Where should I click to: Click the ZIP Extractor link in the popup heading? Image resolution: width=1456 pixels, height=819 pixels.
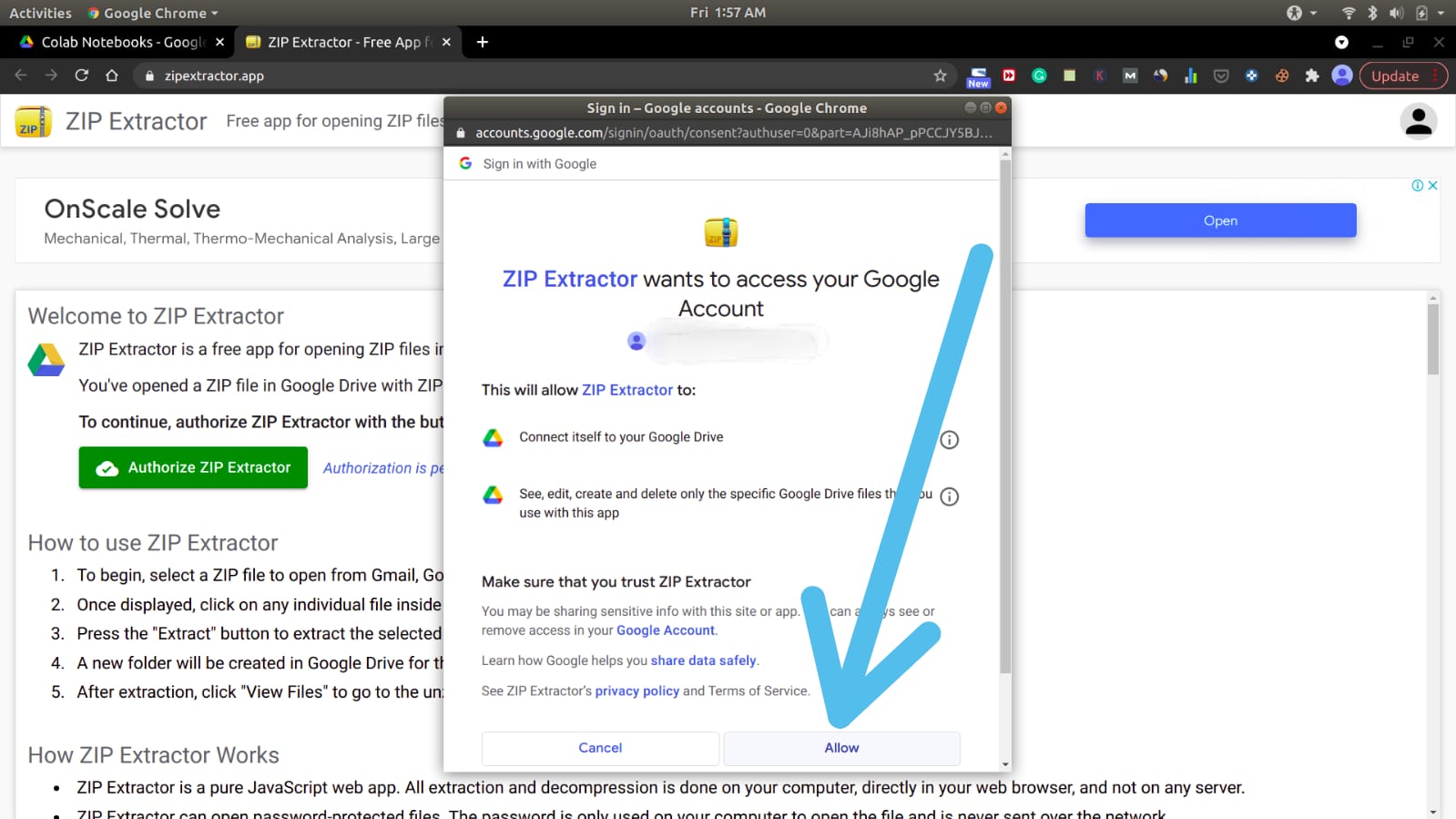pyautogui.click(x=570, y=279)
